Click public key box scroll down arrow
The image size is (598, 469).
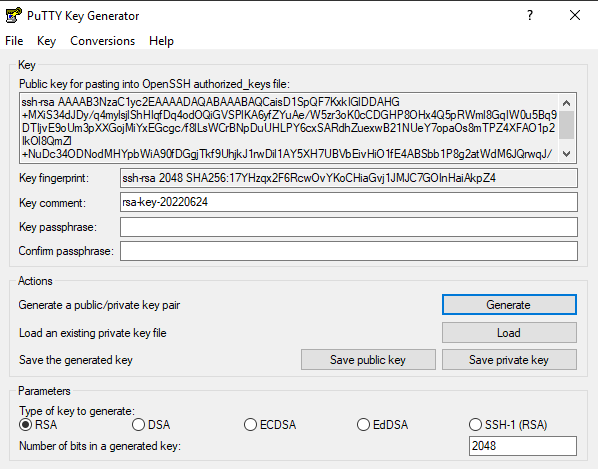click(x=566, y=154)
